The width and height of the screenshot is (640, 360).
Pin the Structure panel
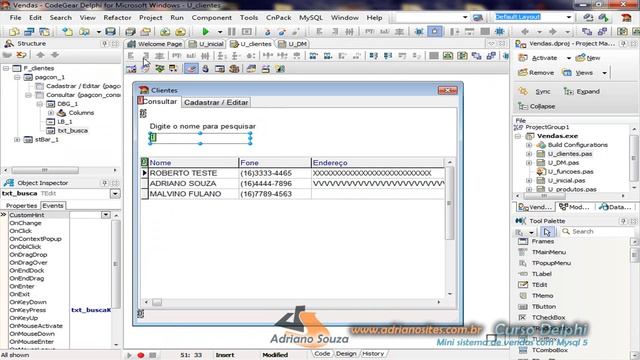pyautogui.click(x=104, y=44)
